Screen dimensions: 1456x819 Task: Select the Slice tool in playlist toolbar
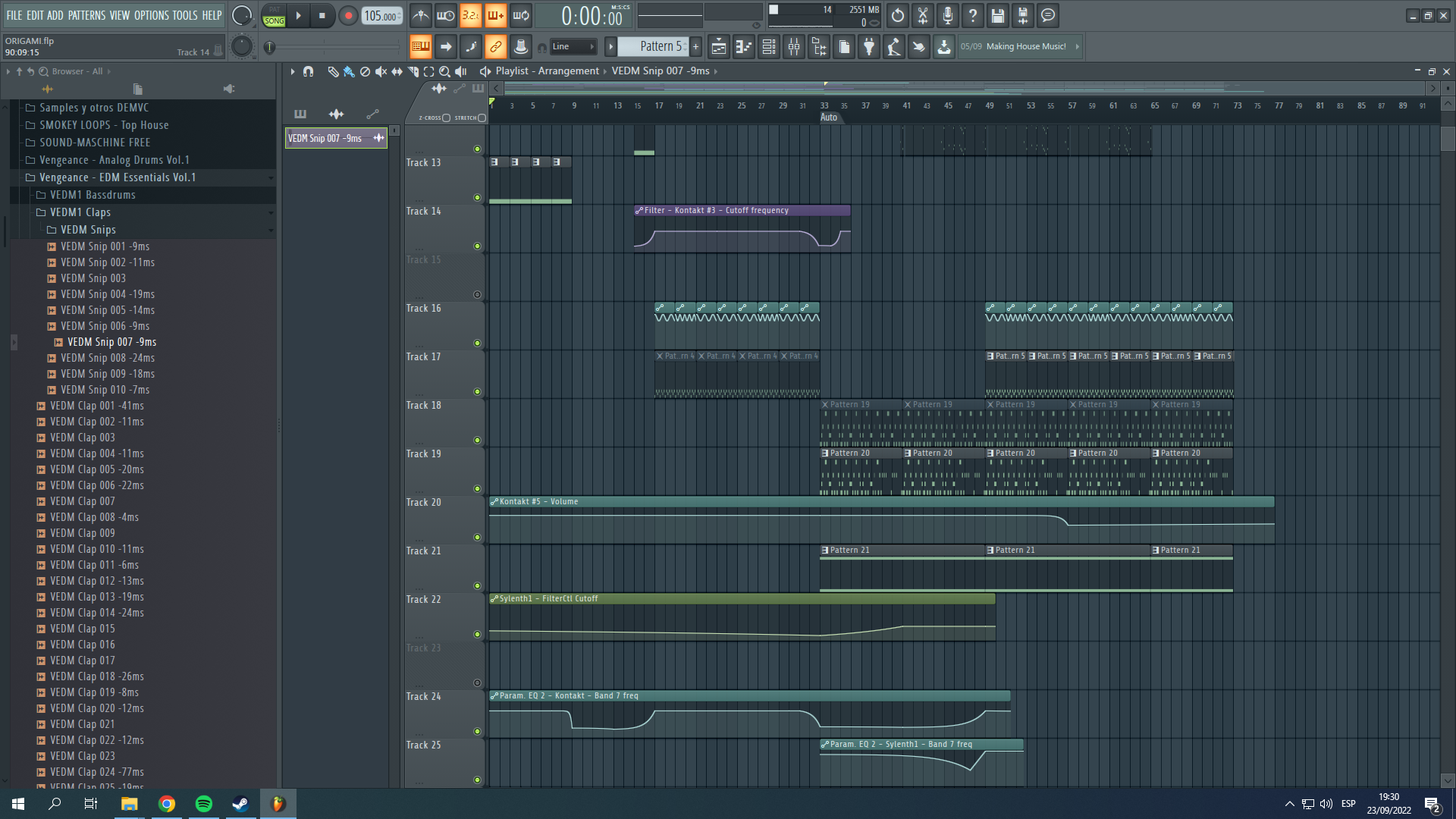coord(413,71)
